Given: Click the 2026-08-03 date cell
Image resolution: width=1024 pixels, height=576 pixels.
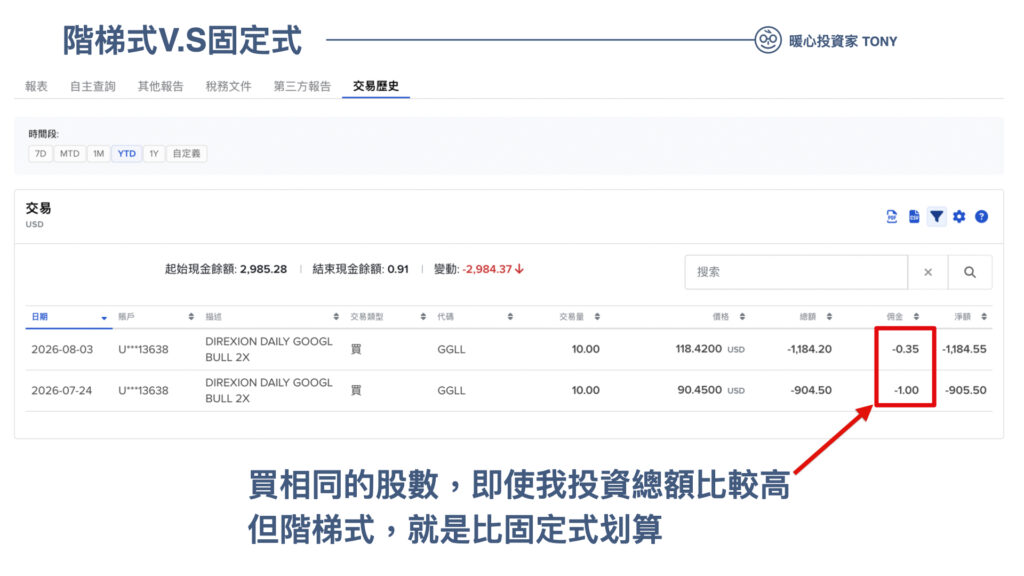Looking at the screenshot, I should (x=62, y=349).
